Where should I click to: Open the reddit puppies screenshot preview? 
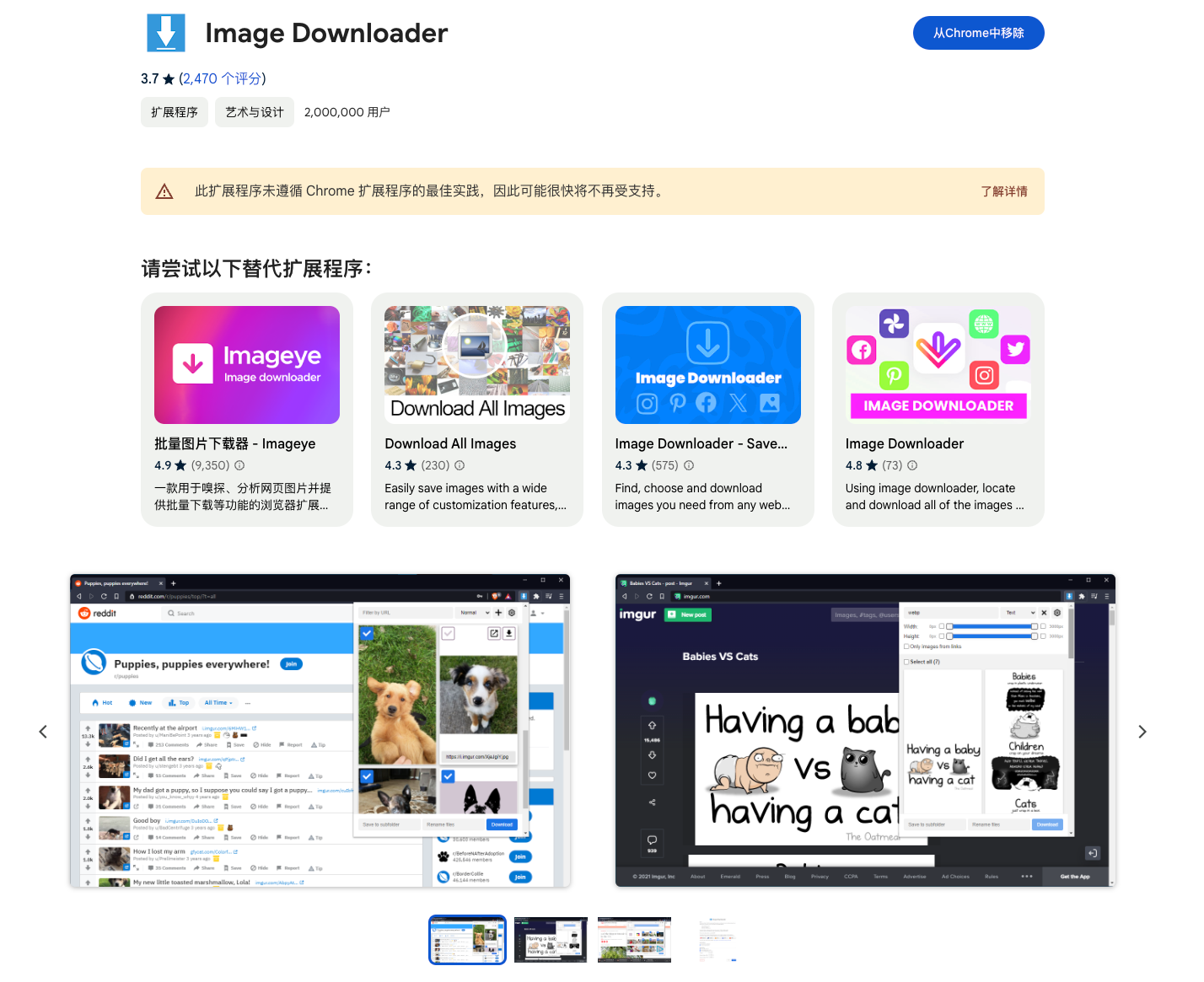pos(320,731)
